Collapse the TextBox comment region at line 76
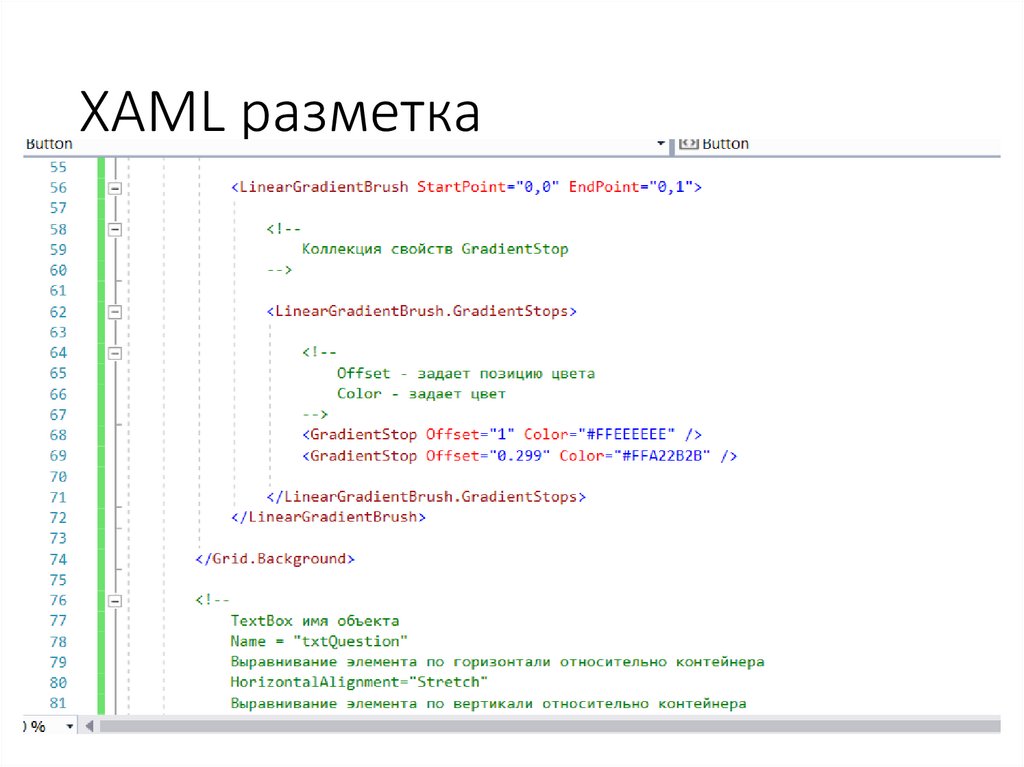Viewport: 1024px width, 767px height. coord(117,599)
